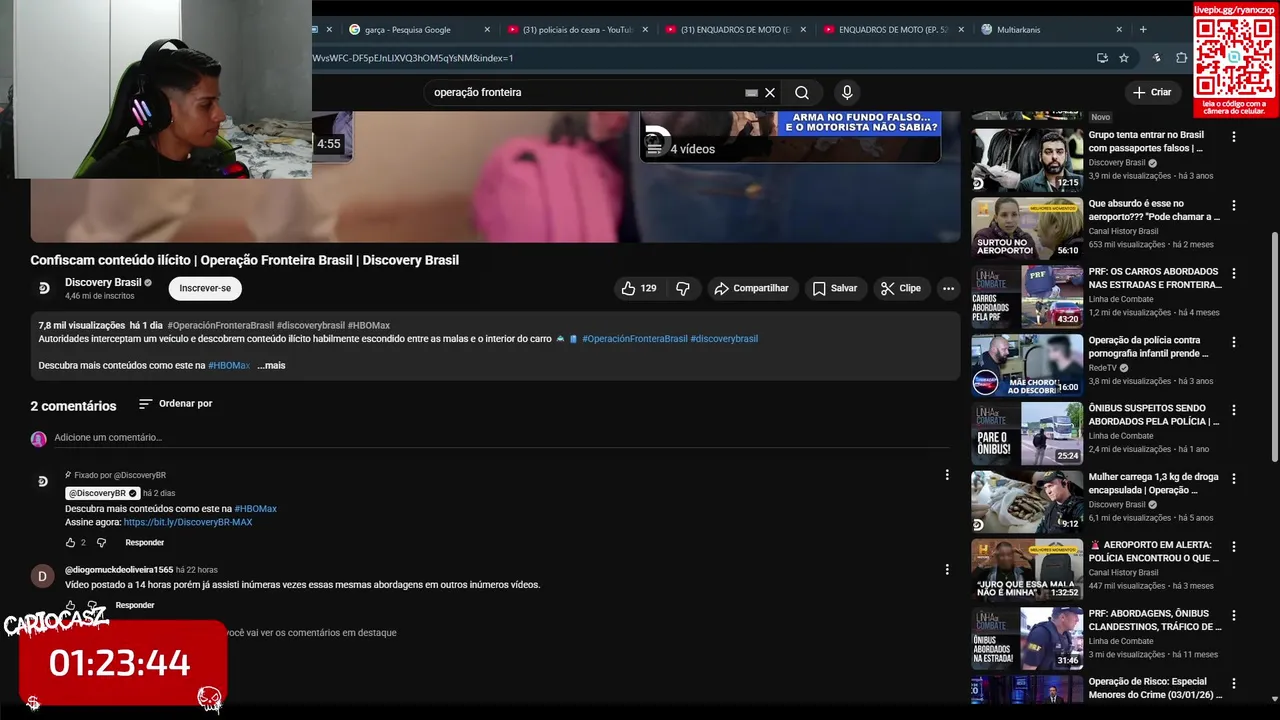The image size is (1280, 720).
Task: Open 'Que absurdo é esse' 56:10 thumbnail
Action: pos(1027,228)
